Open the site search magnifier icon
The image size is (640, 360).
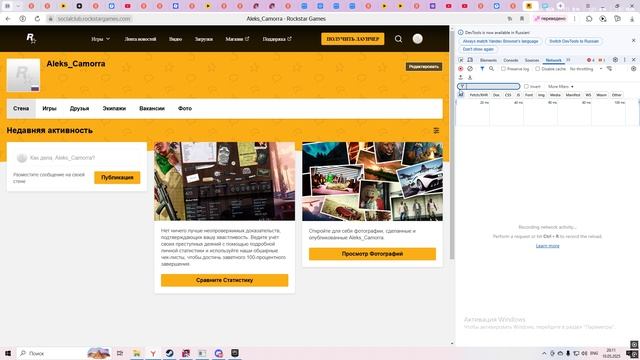(x=398, y=39)
